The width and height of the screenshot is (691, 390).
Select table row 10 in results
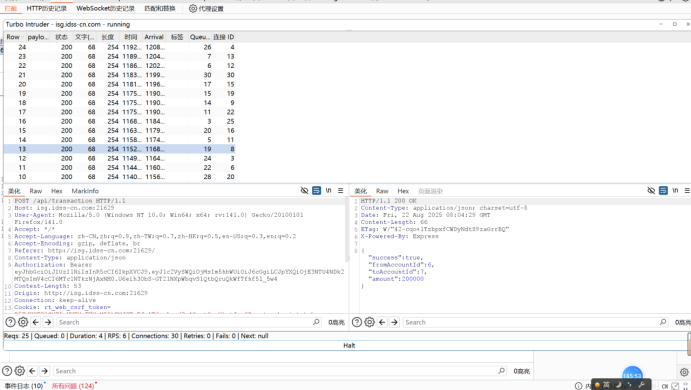(x=119, y=177)
